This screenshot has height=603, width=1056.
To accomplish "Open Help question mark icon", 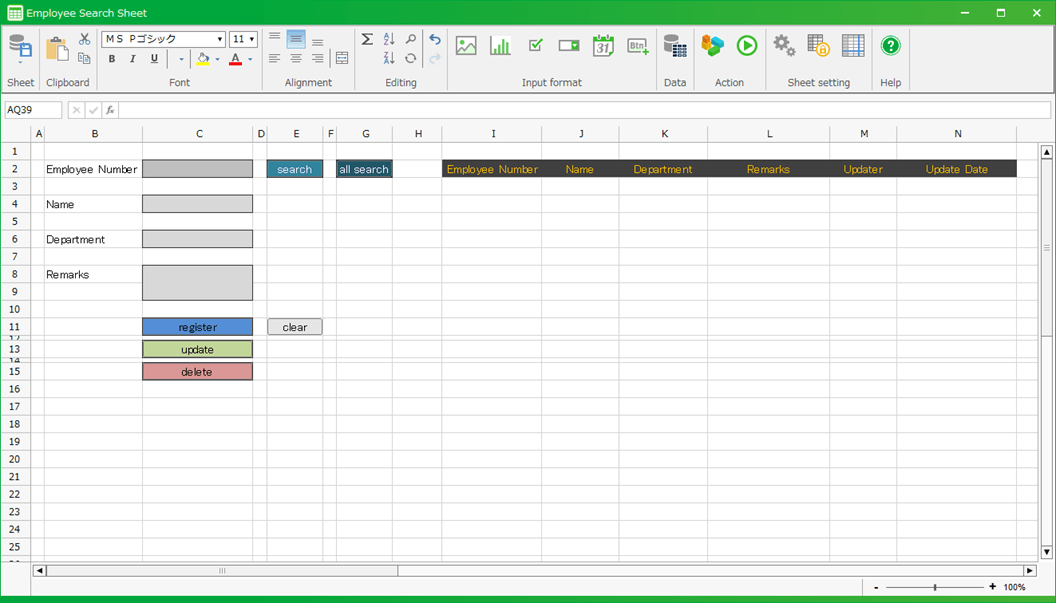I will click(x=890, y=46).
